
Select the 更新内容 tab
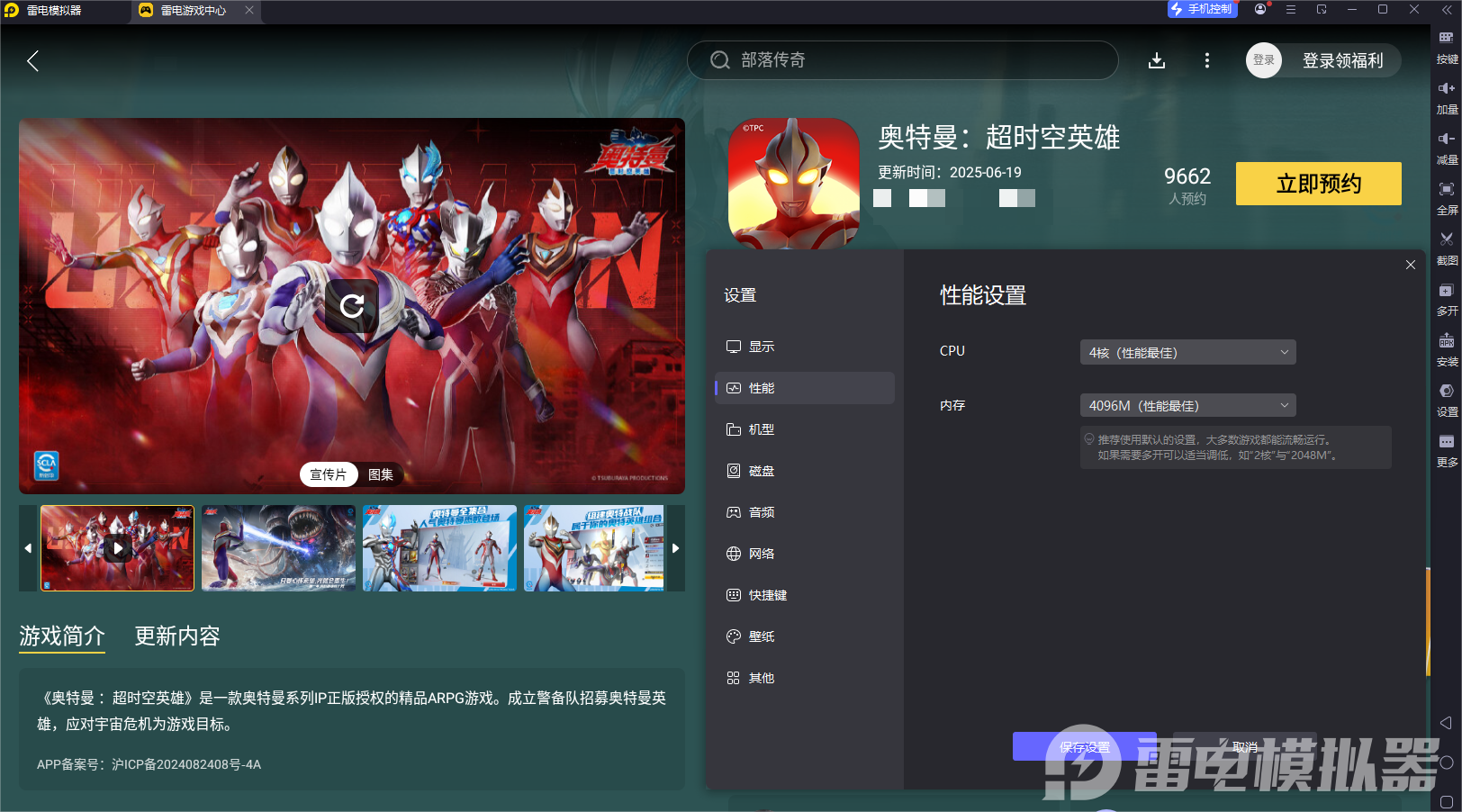177,636
